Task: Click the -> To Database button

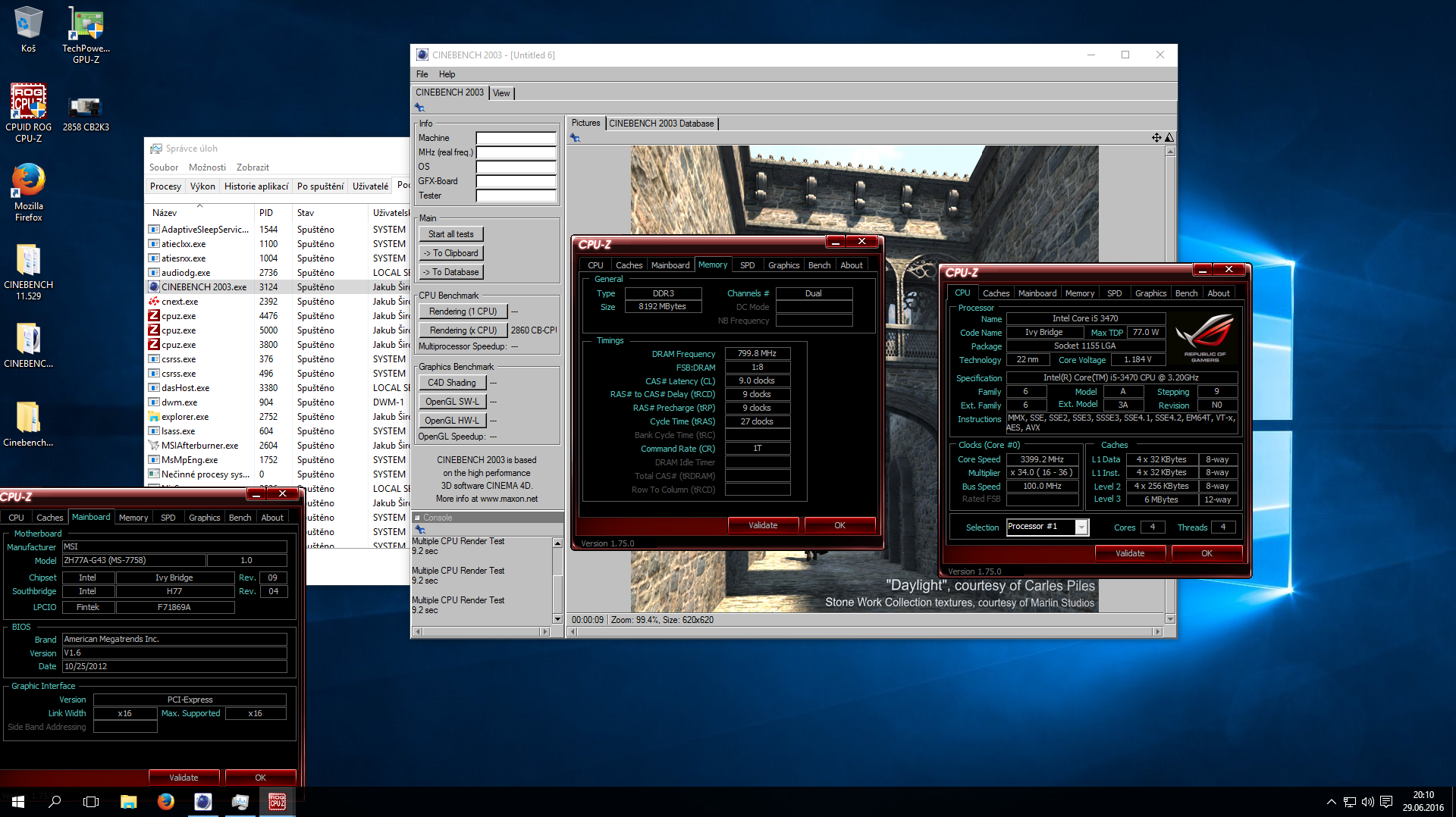Action: point(450,272)
